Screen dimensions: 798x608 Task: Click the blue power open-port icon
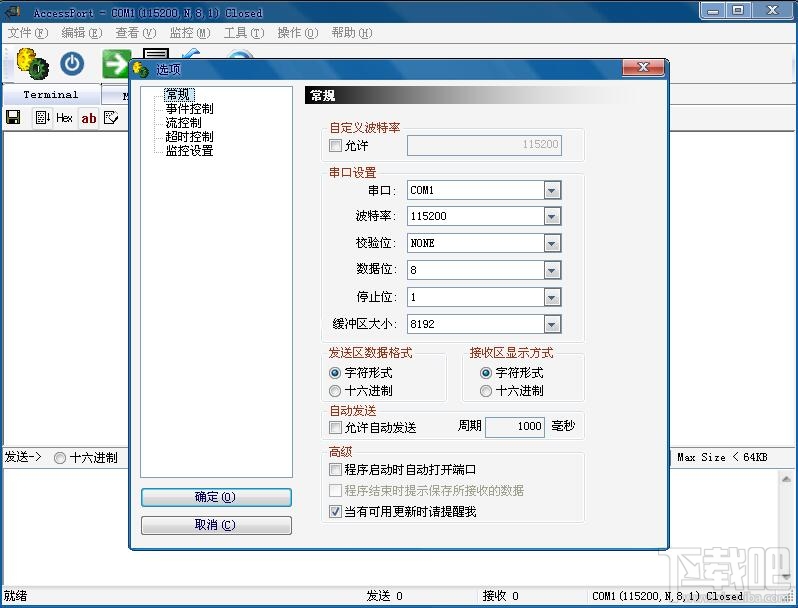tap(72, 64)
